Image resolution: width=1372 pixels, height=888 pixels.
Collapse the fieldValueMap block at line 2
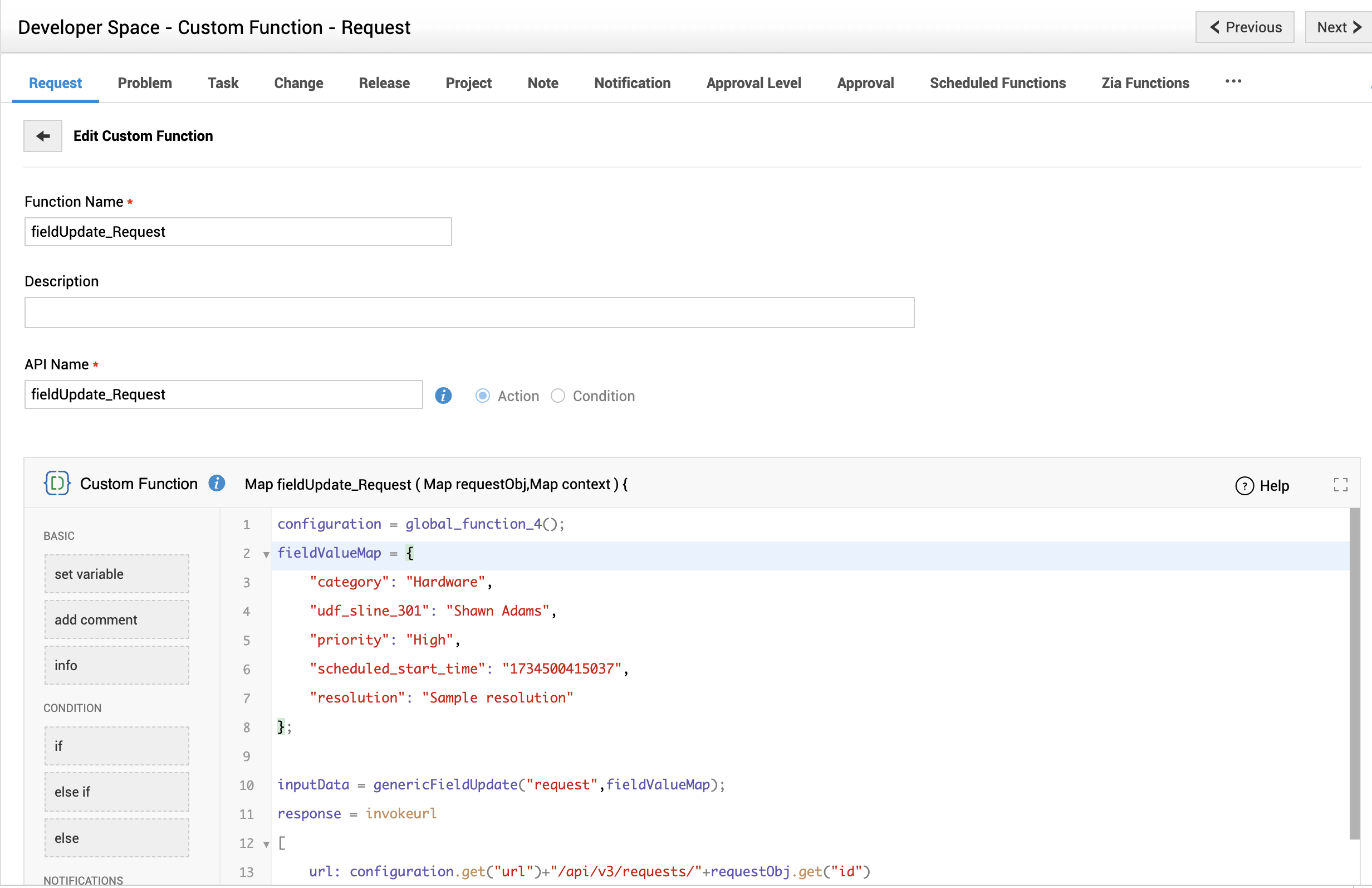(266, 554)
